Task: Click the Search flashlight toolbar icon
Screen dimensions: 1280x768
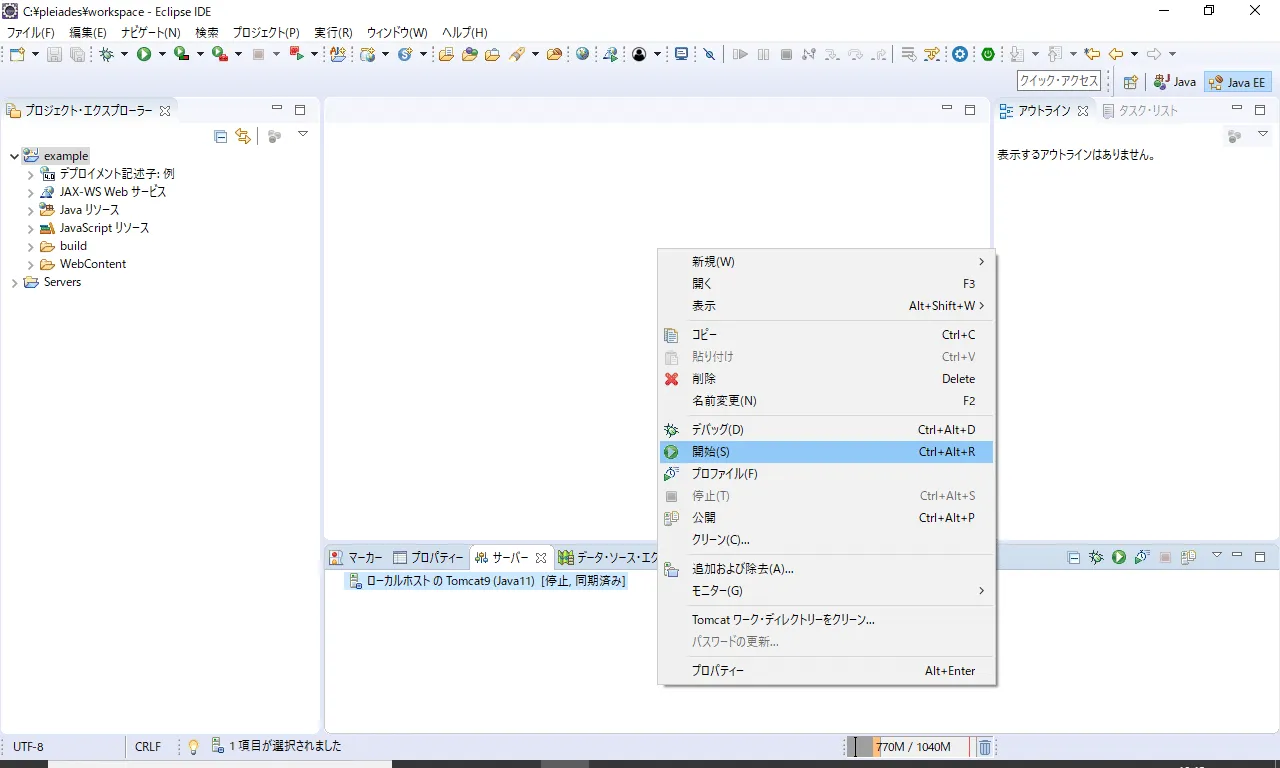Action: tap(517, 54)
